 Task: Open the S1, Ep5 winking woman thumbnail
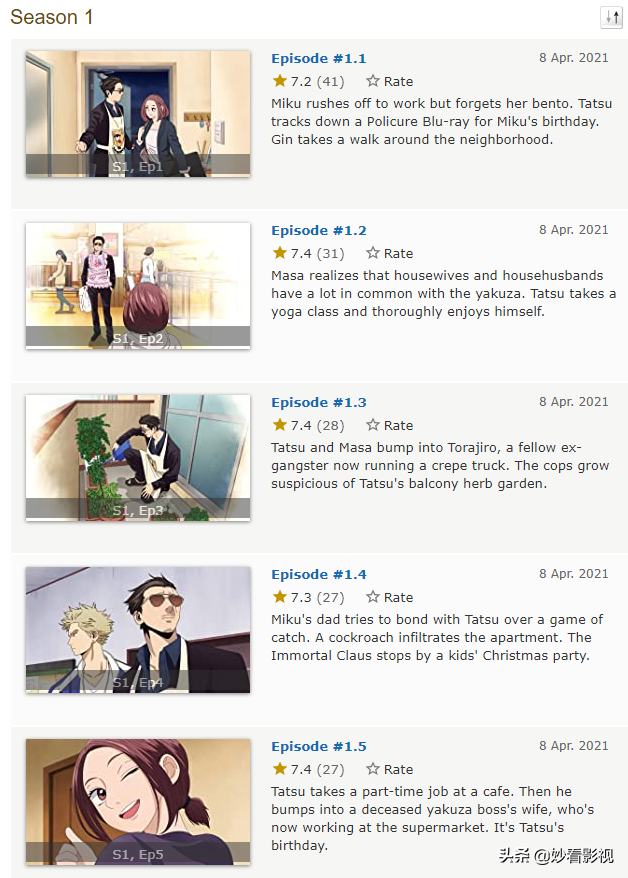(138, 801)
